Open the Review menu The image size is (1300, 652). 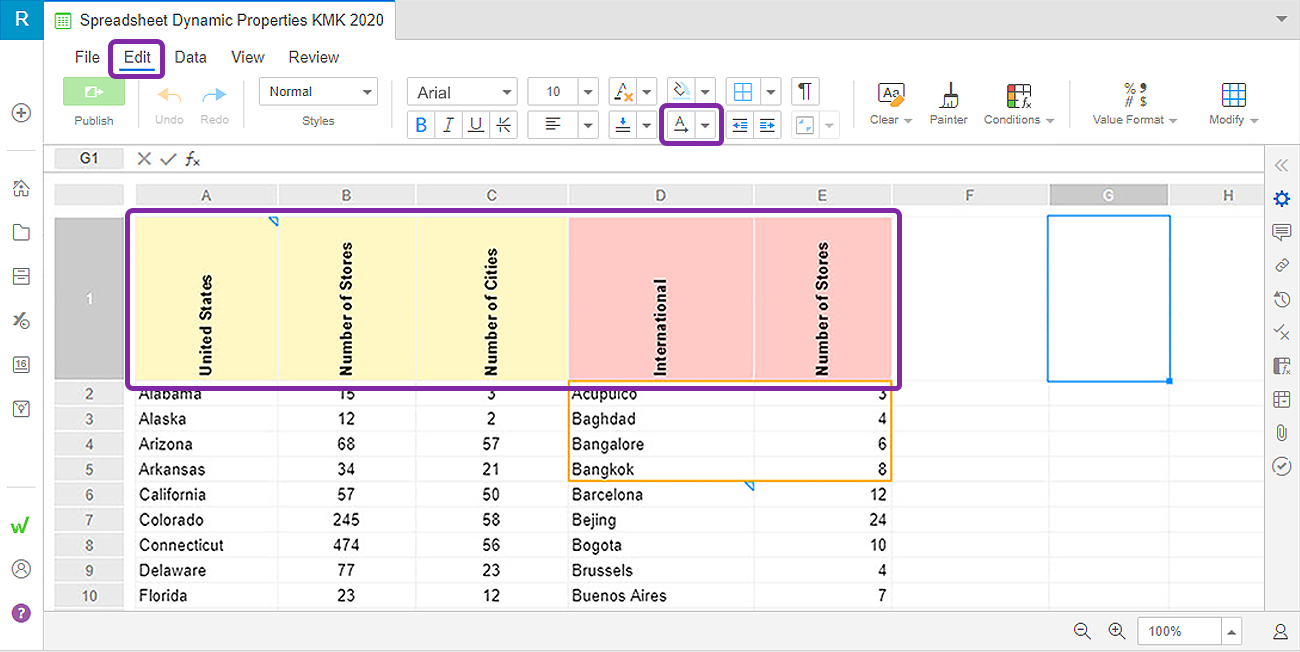(314, 57)
